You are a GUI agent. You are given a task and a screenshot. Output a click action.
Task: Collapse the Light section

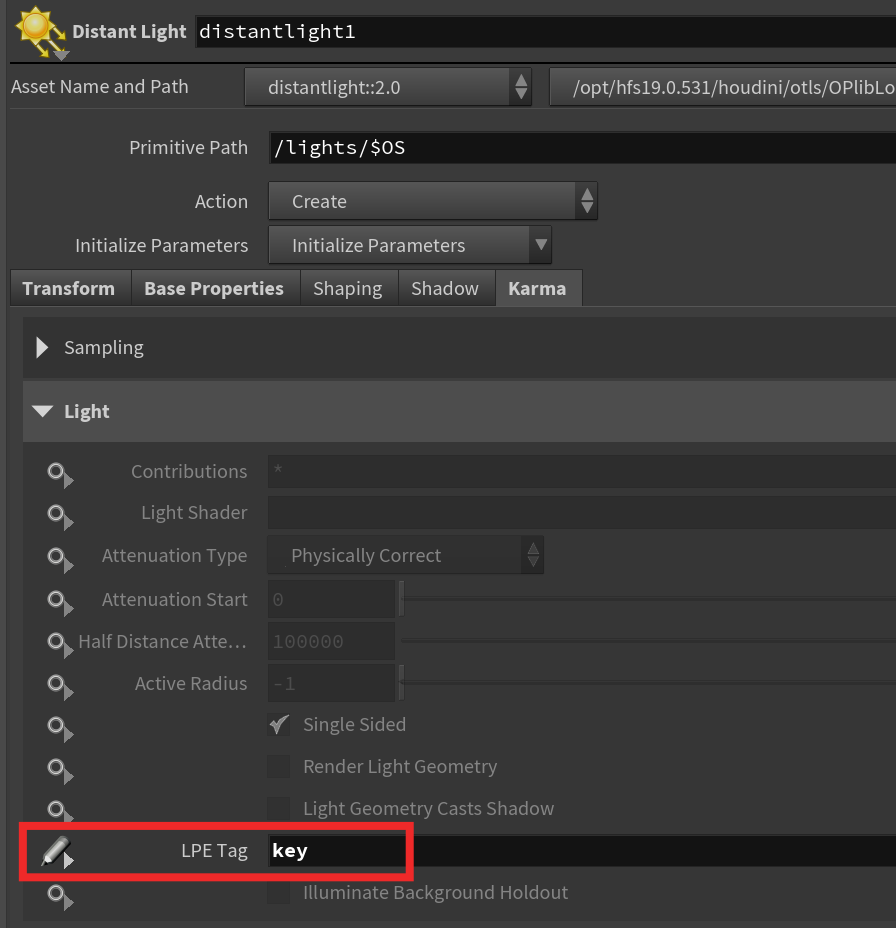pyautogui.click(x=43, y=411)
